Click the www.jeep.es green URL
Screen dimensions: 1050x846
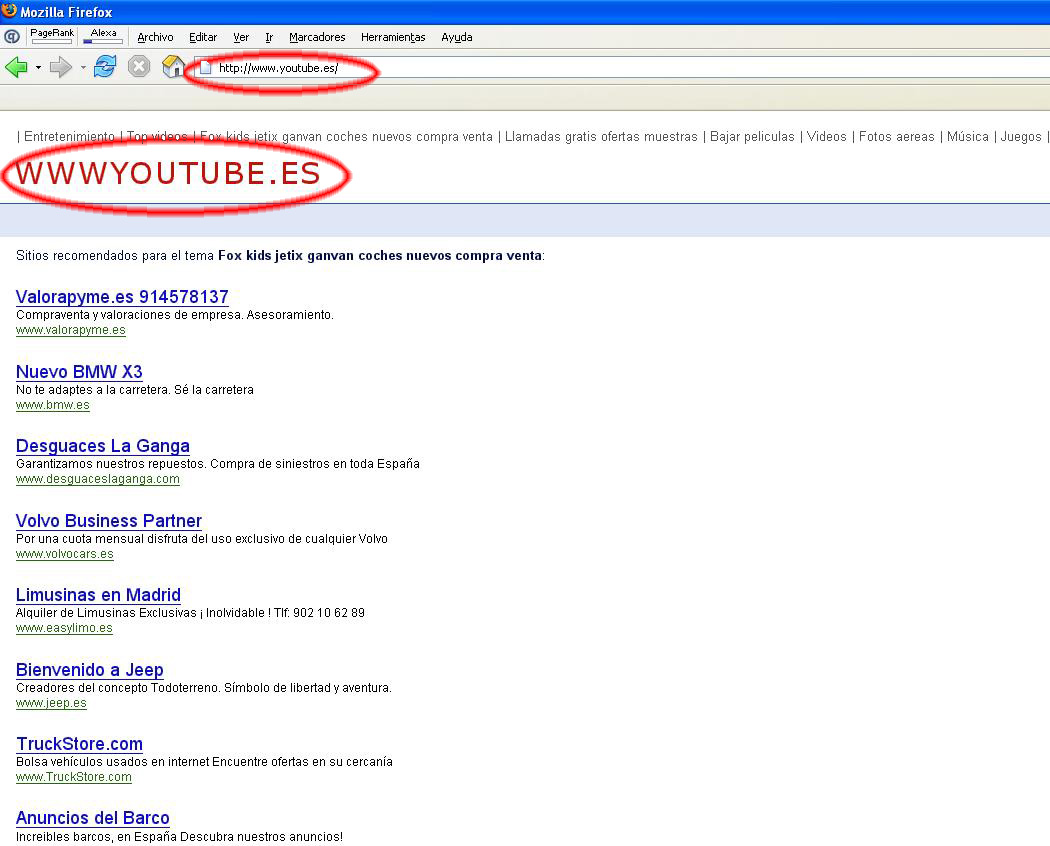click(51, 703)
